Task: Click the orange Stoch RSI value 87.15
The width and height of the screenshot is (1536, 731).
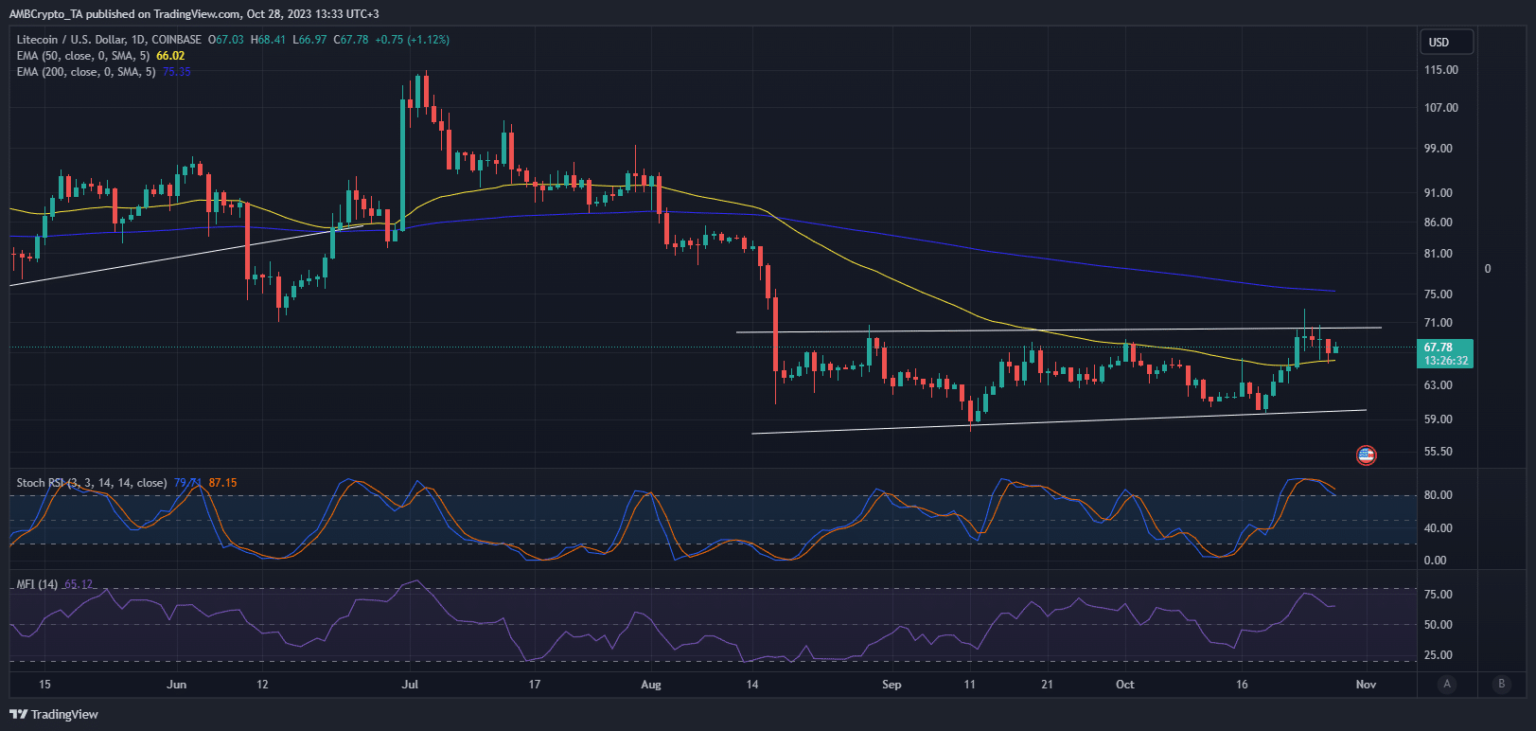Action: [223, 483]
